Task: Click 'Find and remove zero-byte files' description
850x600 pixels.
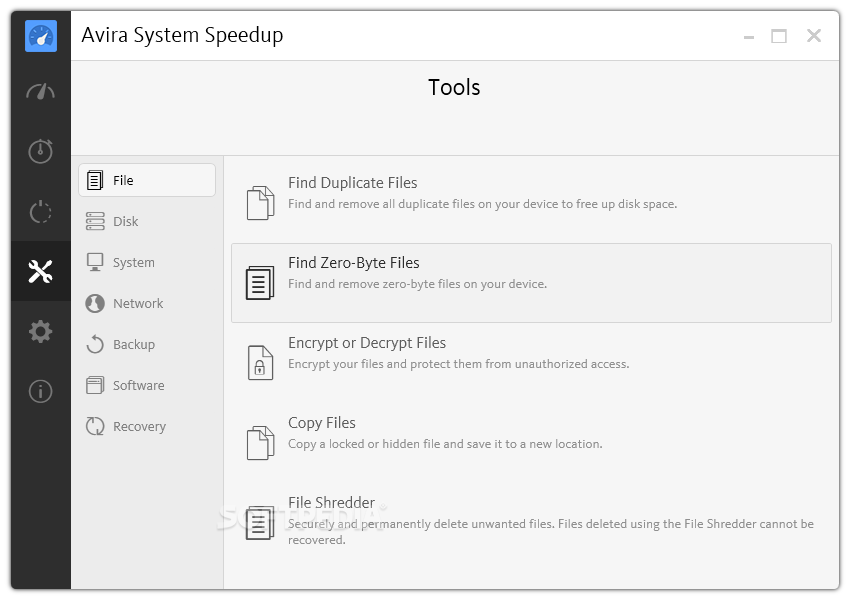Action: (417, 284)
